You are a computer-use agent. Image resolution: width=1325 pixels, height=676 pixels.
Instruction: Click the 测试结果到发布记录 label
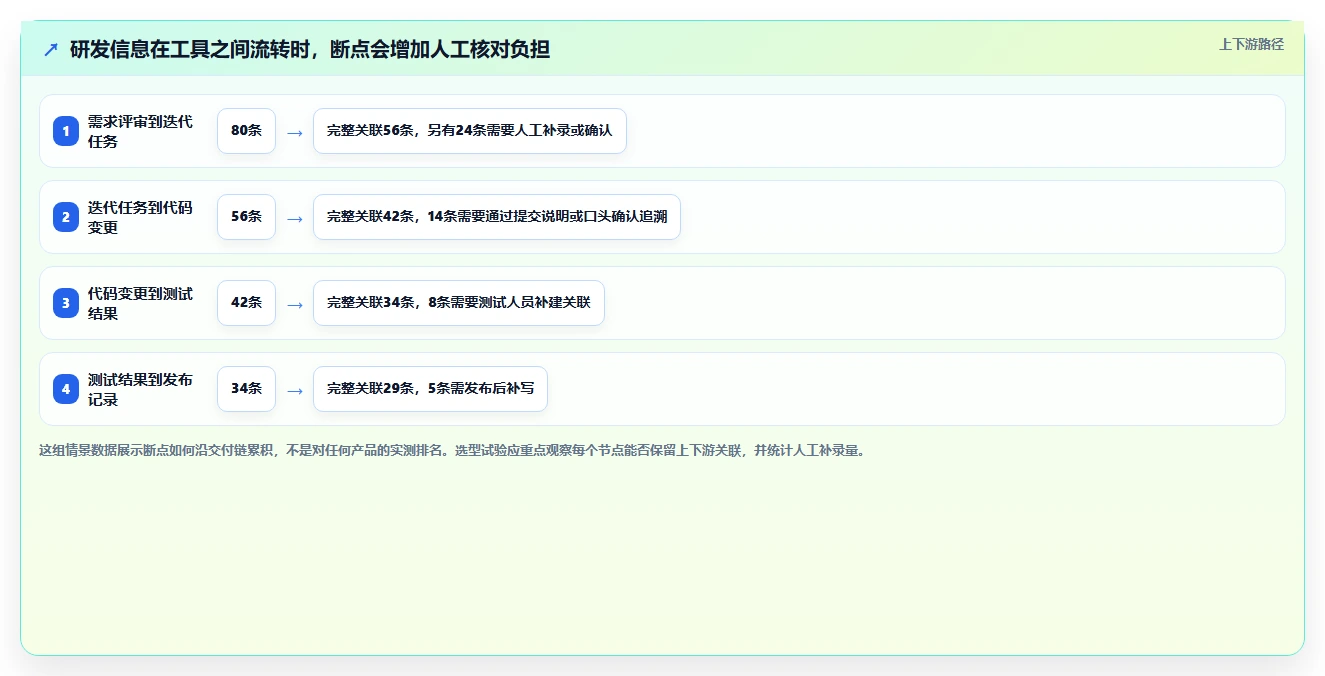coord(140,389)
